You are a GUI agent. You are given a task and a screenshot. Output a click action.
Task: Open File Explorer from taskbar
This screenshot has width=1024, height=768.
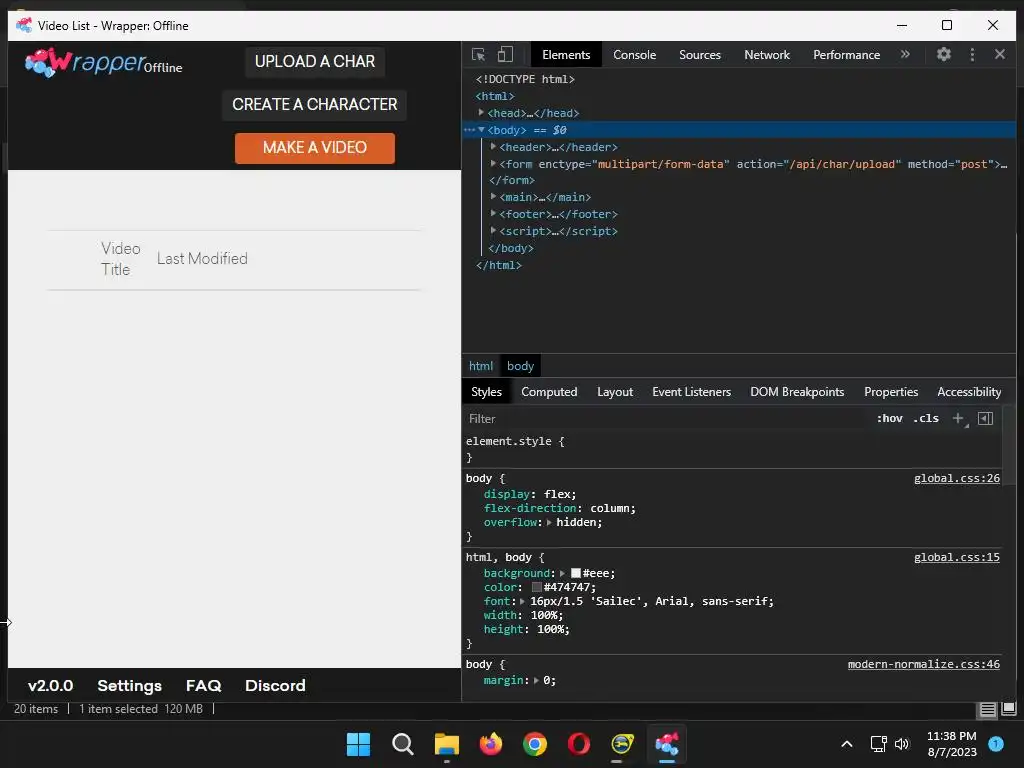(x=447, y=744)
